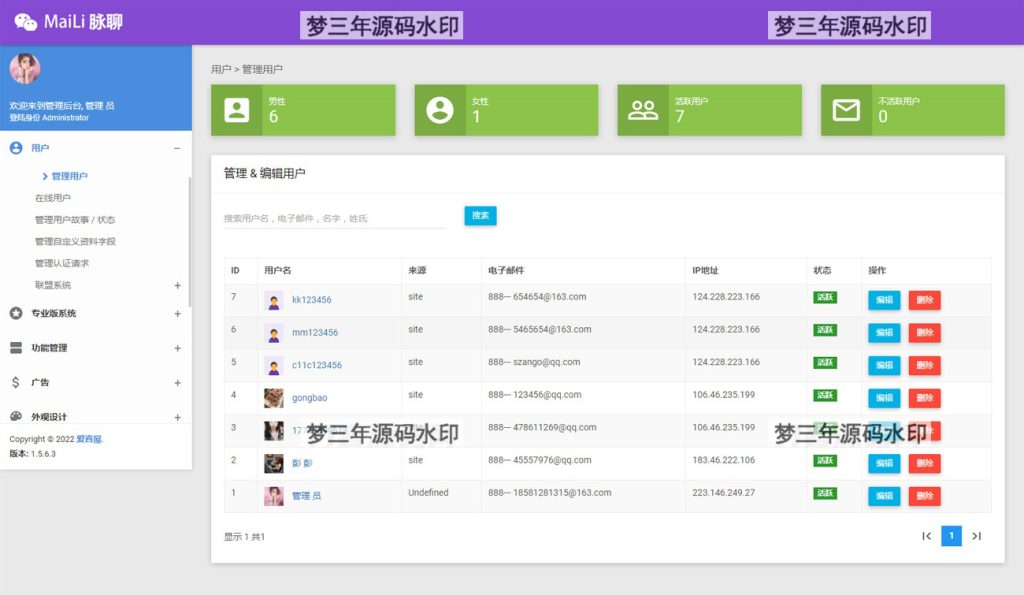Click 活跃 status badge for gongbao

pyautogui.click(x=825, y=395)
